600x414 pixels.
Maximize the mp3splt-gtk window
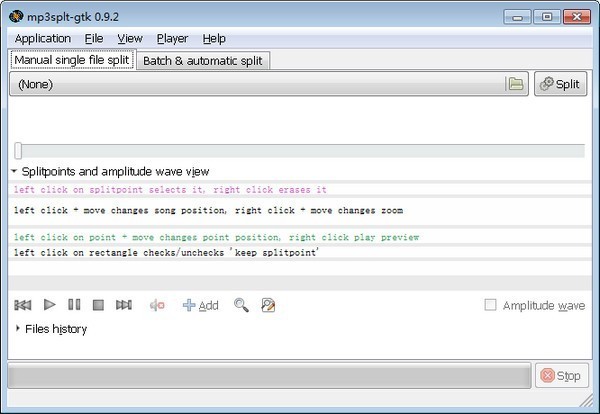(547, 17)
